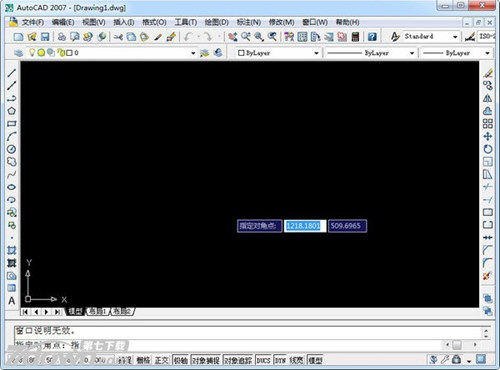Image resolution: width=500 pixels, height=370 pixels.
Task: Activate the Pan realtime tool
Action: pos(233,37)
